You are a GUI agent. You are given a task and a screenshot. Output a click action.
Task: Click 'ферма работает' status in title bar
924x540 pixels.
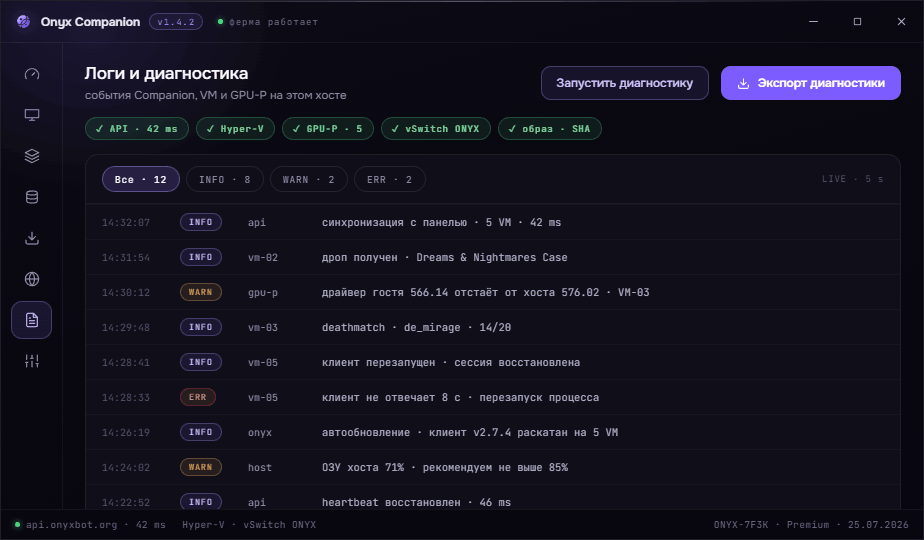pos(268,22)
